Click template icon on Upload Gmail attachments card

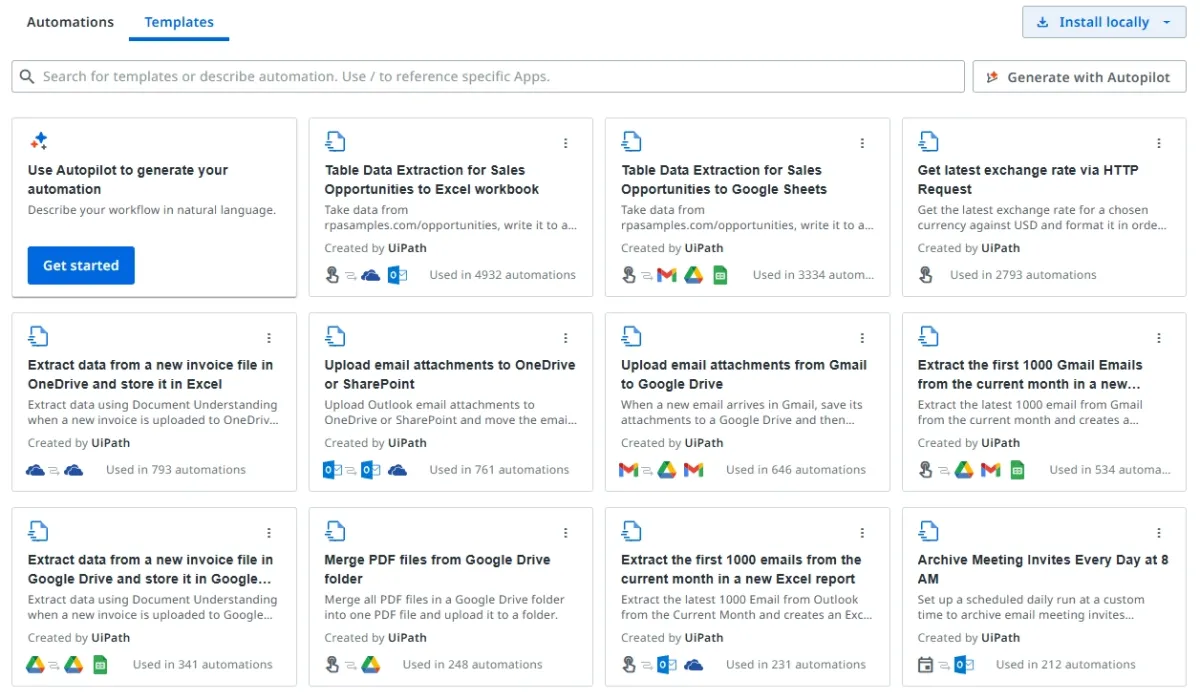pos(631,337)
